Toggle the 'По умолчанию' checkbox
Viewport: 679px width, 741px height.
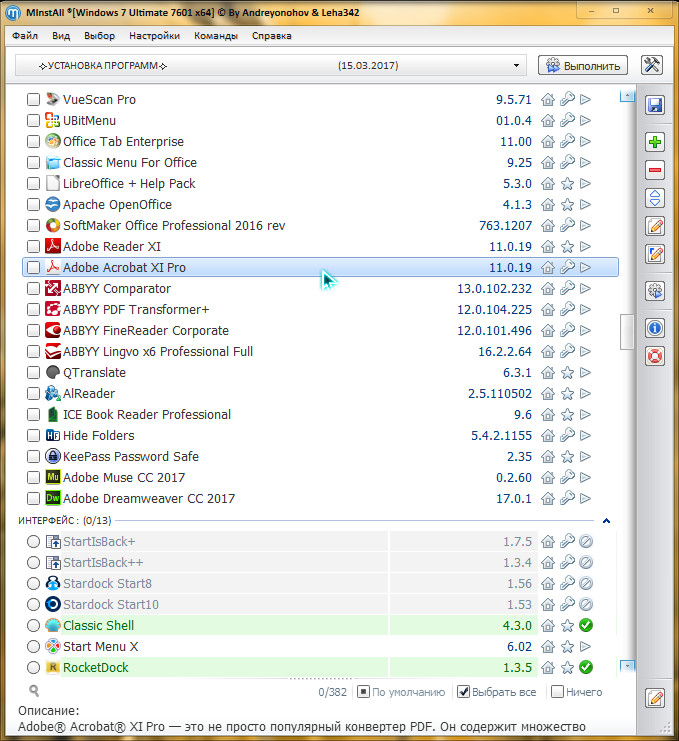coord(363,692)
